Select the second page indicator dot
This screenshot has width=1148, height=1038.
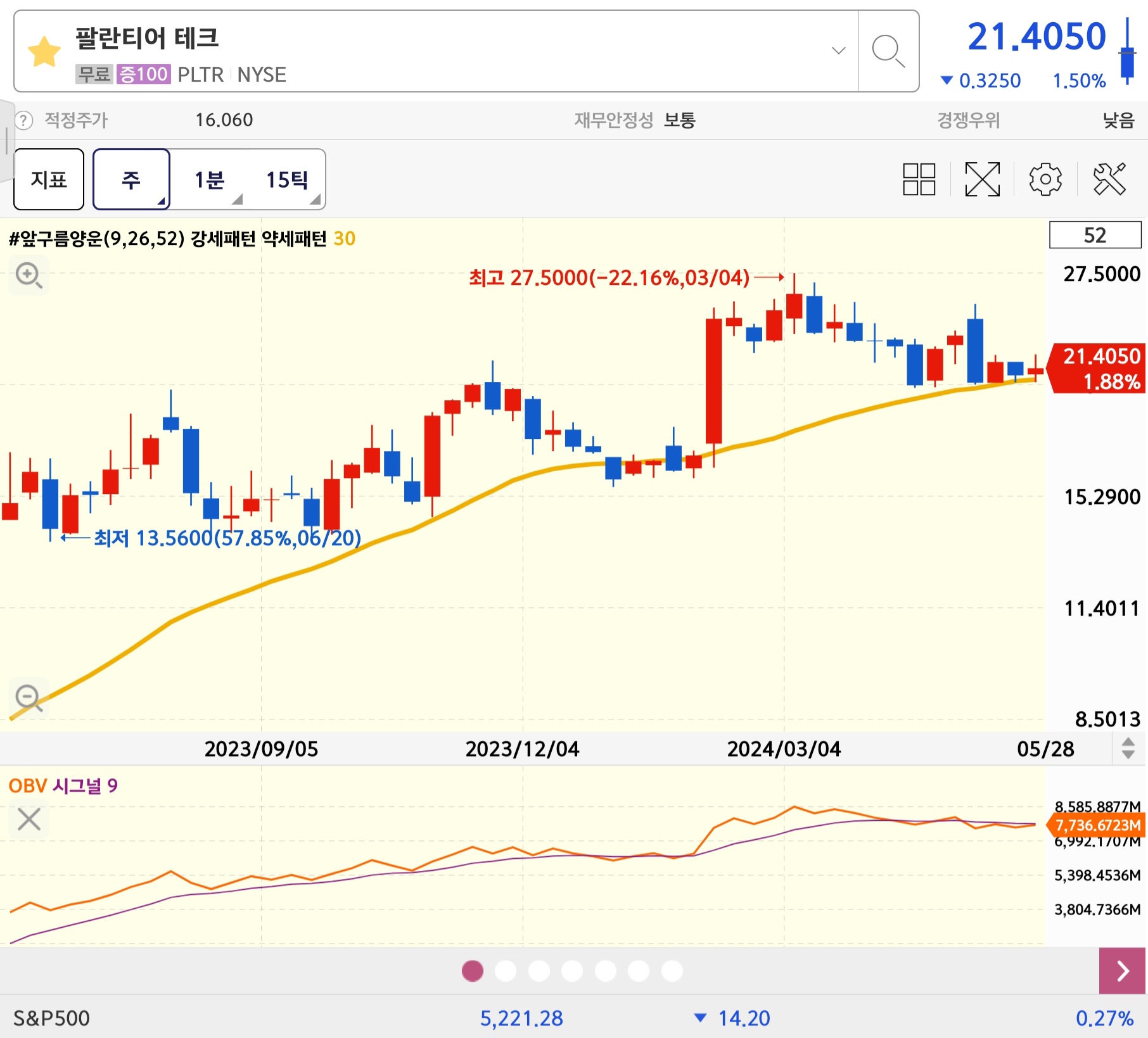click(506, 970)
